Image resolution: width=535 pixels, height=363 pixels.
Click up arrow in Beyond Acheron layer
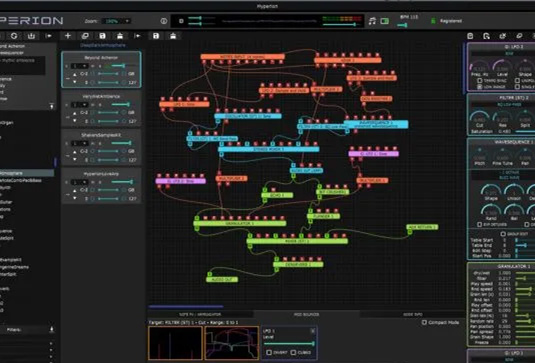click(x=75, y=74)
